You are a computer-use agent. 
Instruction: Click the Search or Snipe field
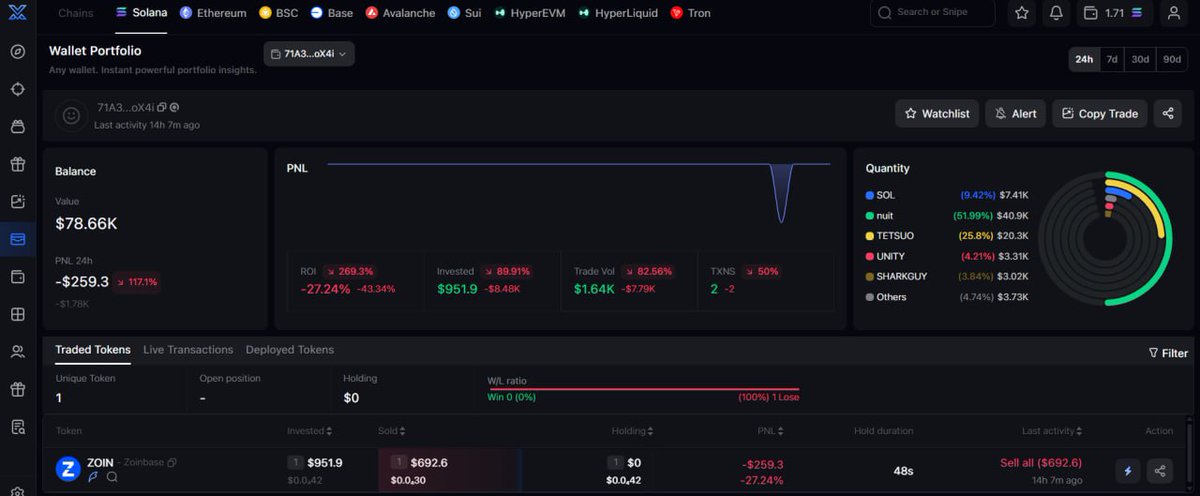[x=932, y=13]
